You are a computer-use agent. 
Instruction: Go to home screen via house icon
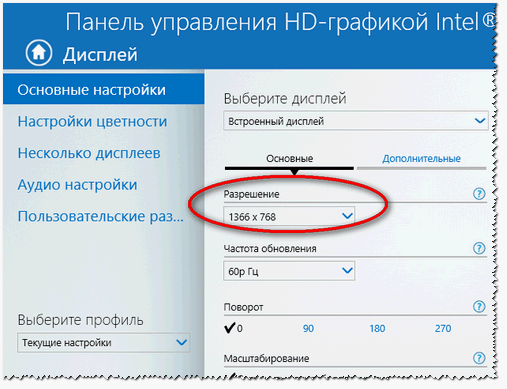pyautogui.click(x=39, y=53)
